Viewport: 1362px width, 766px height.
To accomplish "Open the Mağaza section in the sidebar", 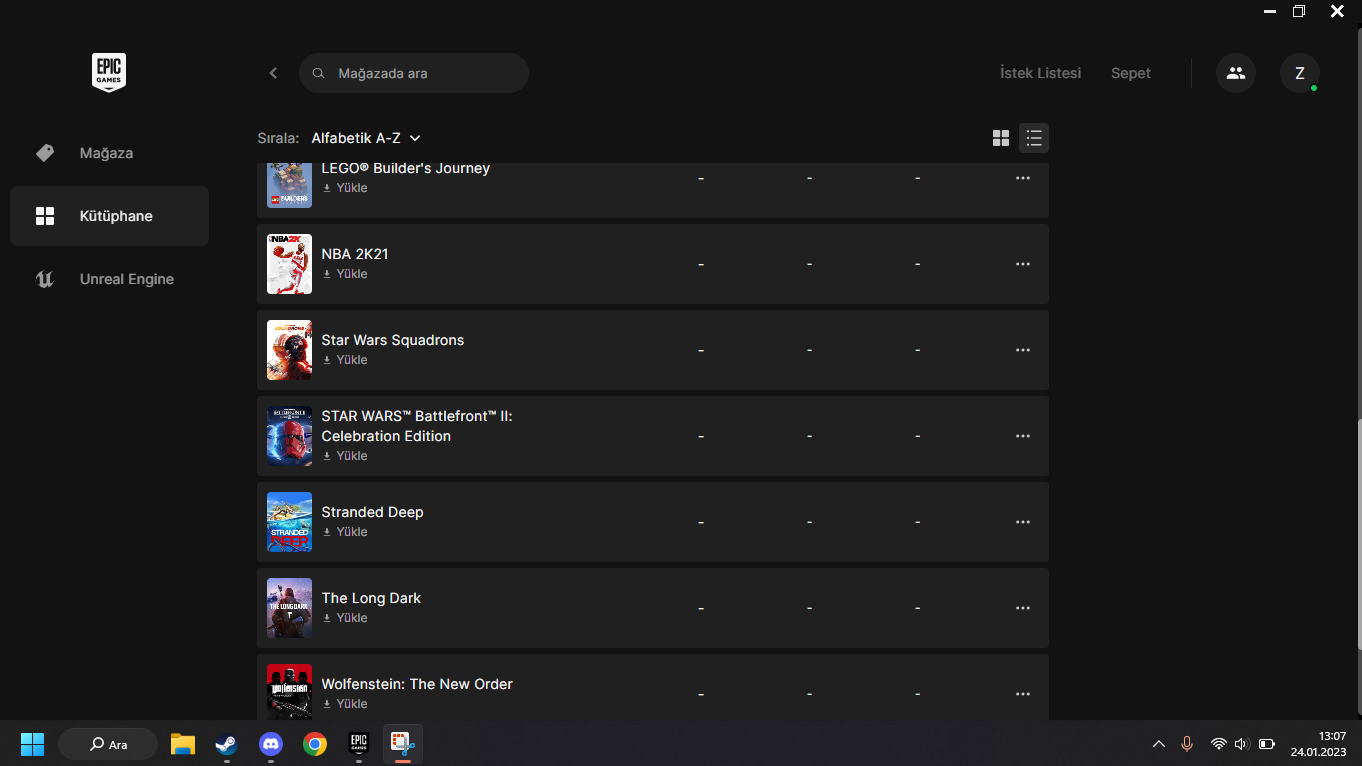I will coord(109,153).
